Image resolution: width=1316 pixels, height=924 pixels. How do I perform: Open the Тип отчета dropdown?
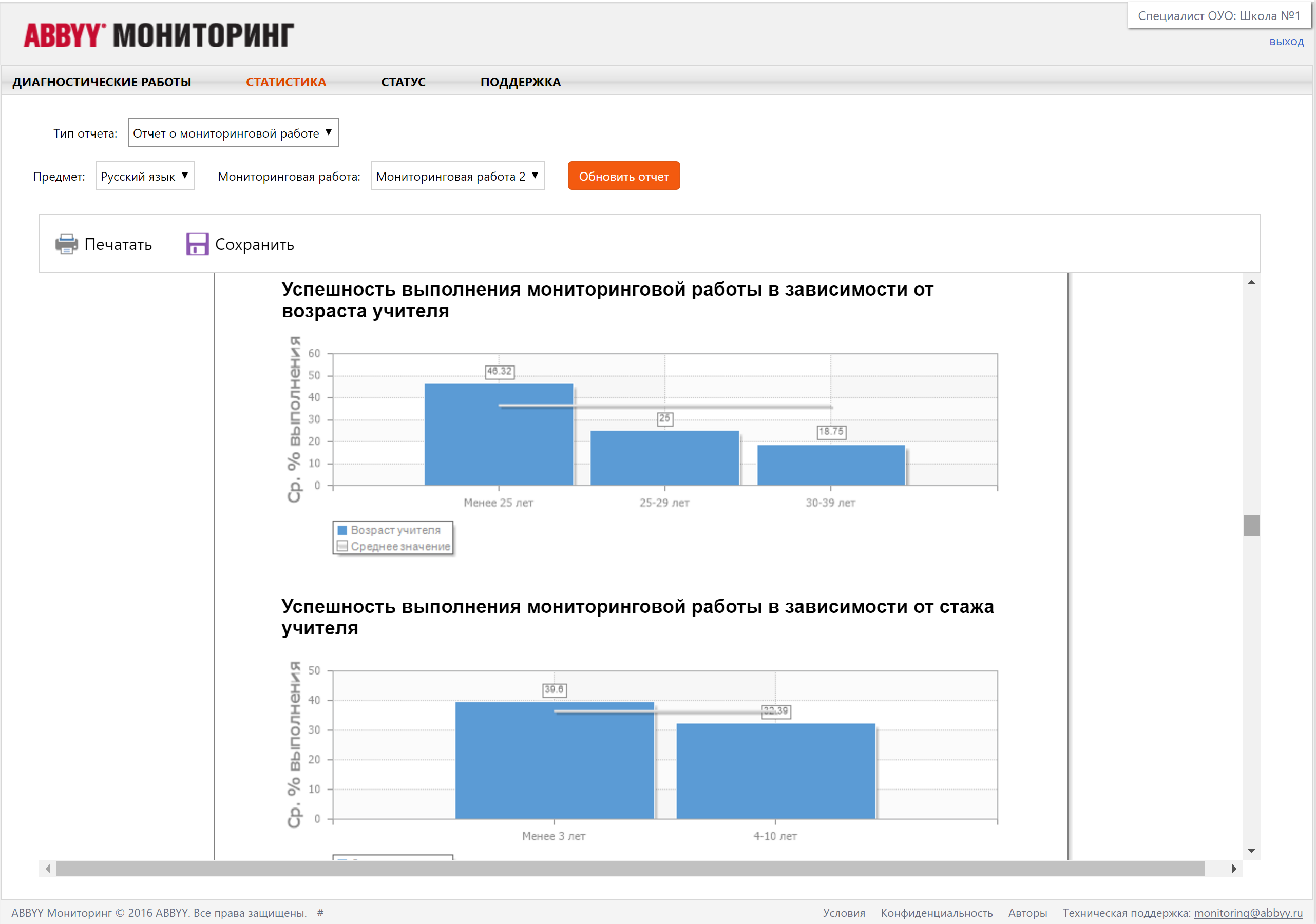(x=233, y=133)
